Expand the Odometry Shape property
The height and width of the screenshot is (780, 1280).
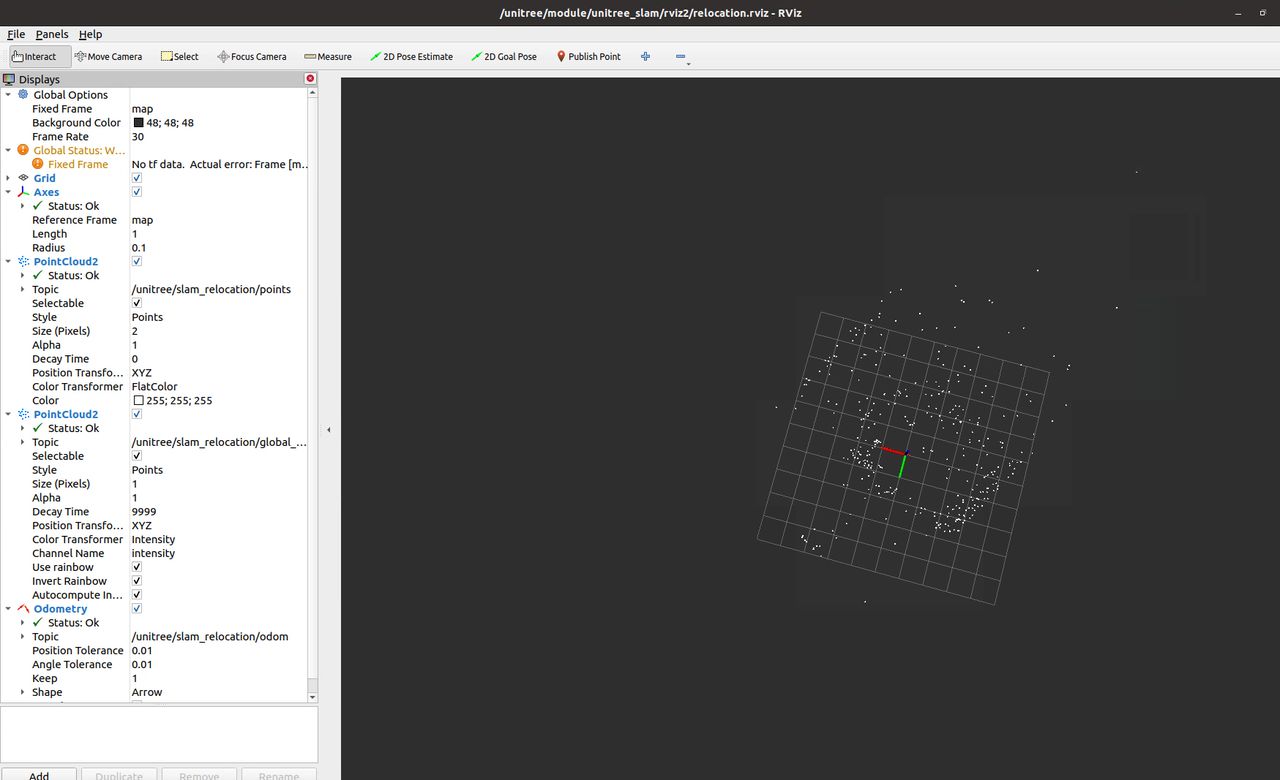pyautogui.click(x=23, y=692)
